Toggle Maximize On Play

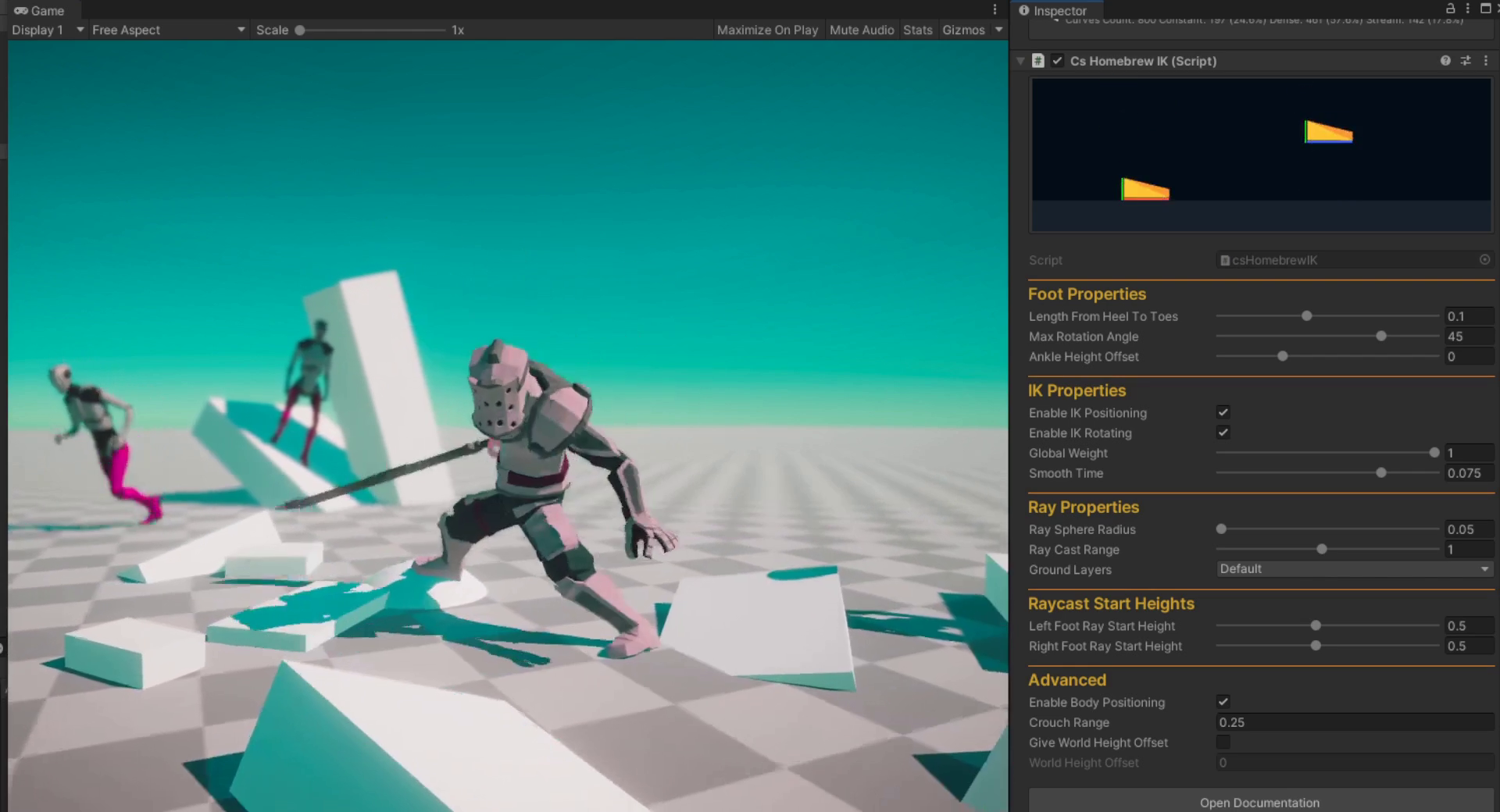click(x=767, y=30)
